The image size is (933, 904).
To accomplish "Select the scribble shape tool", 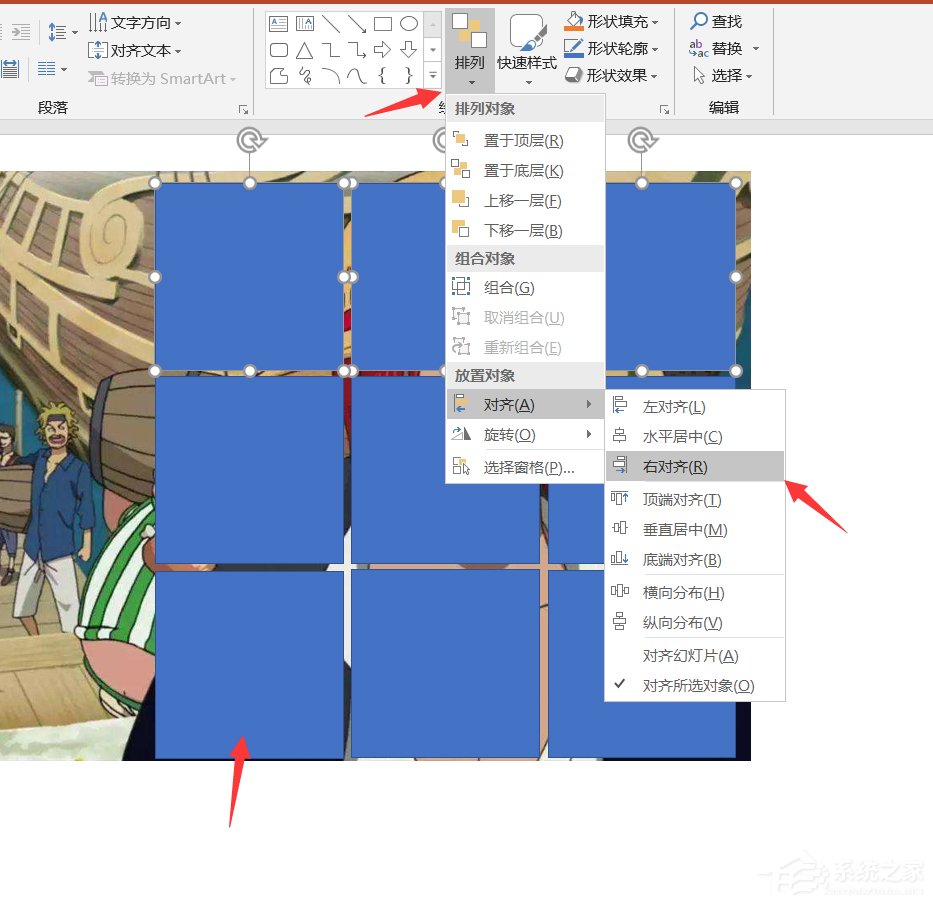I will tap(305, 76).
